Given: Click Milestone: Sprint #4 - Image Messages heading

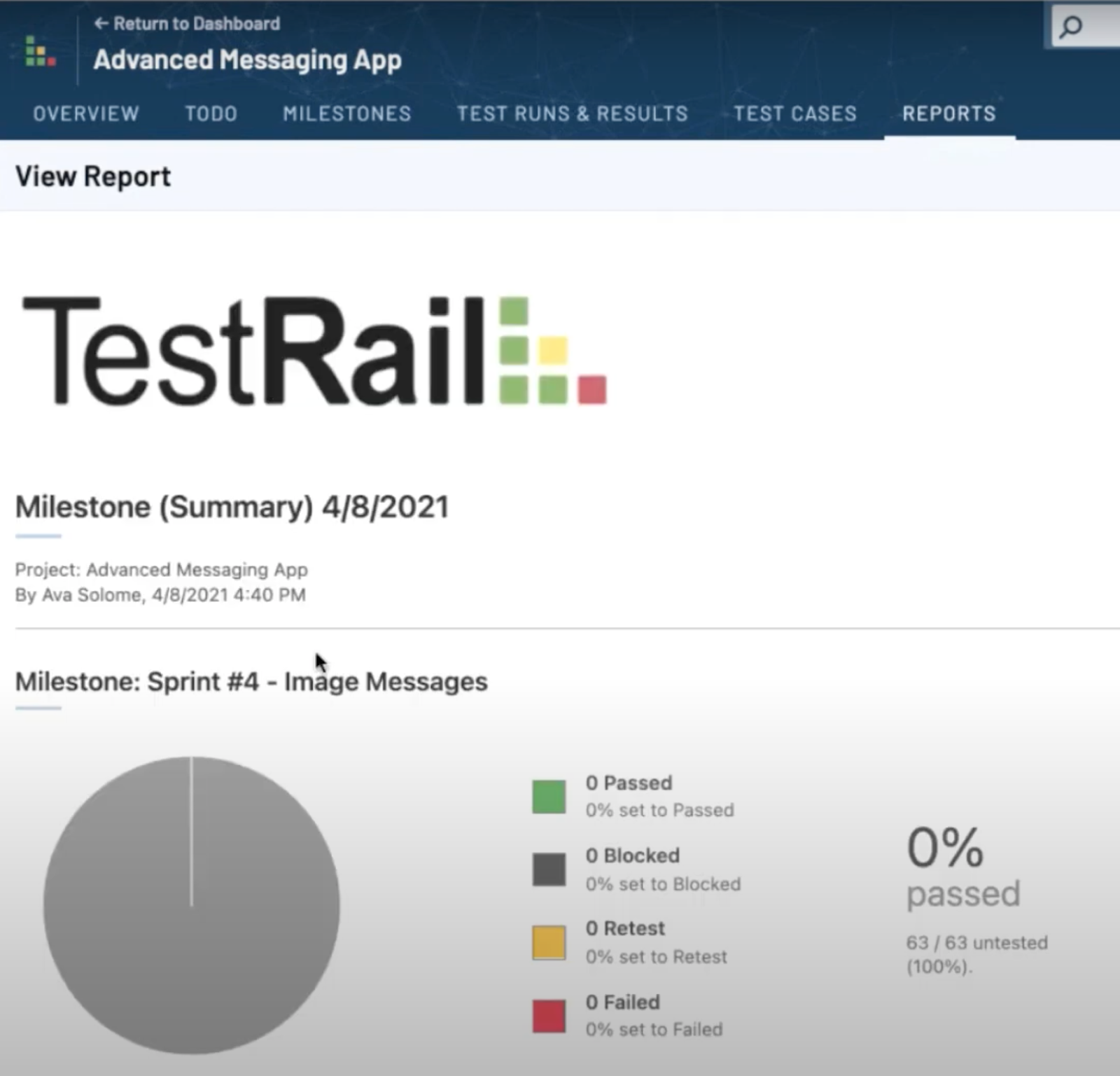Looking at the screenshot, I should click(251, 682).
